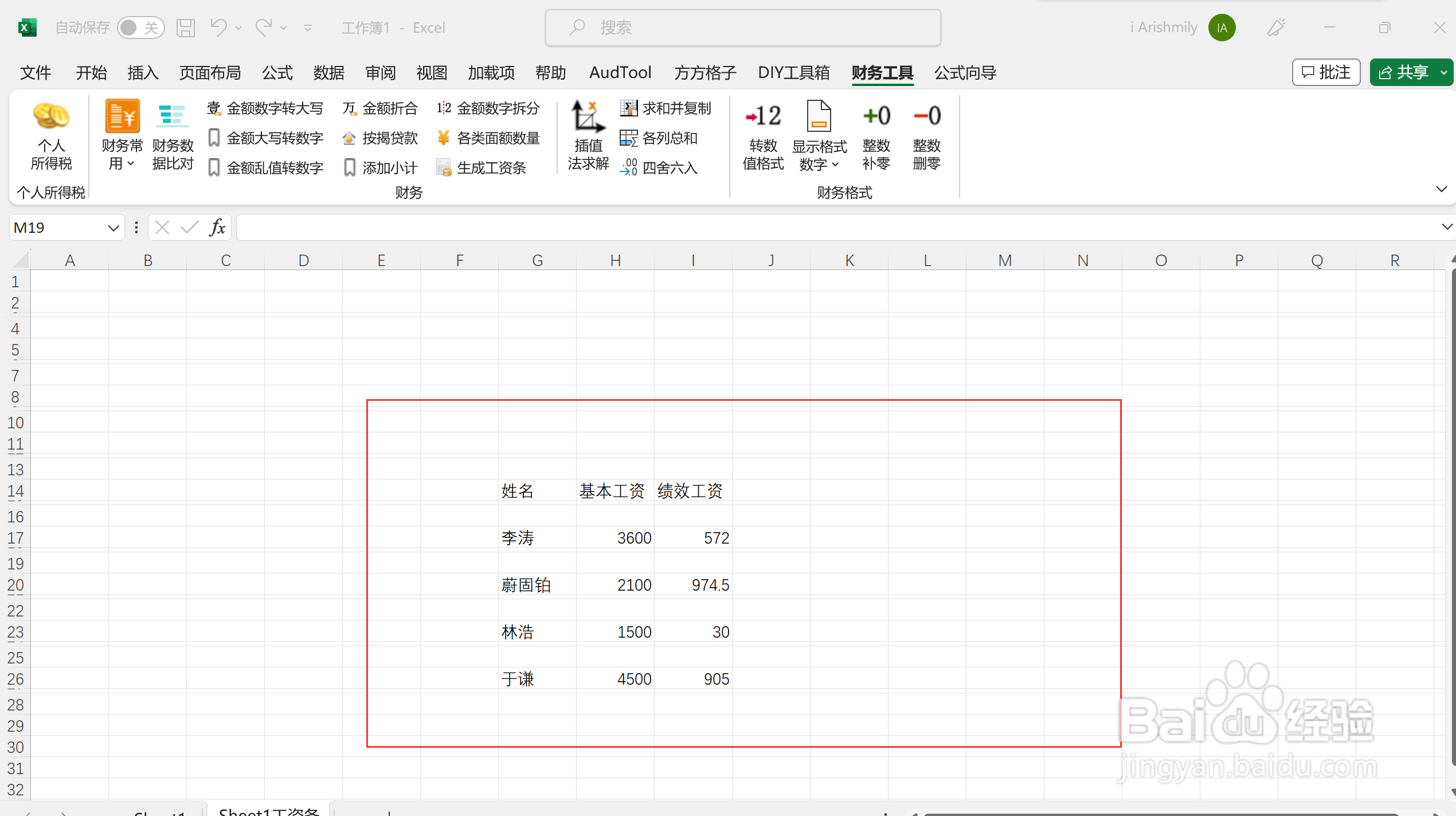
Task: Open the 按揭贷款 mortgage tool
Action: point(380,138)
